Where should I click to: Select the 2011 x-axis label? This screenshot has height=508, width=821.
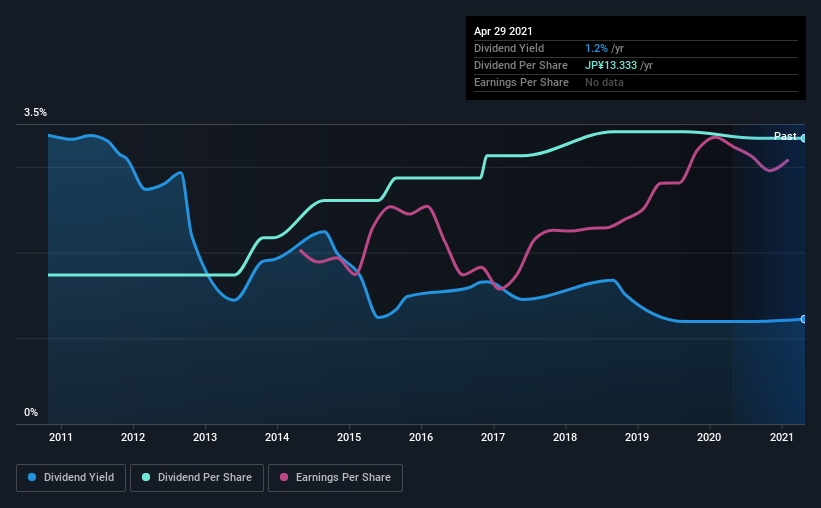click(x=61, y=437)
